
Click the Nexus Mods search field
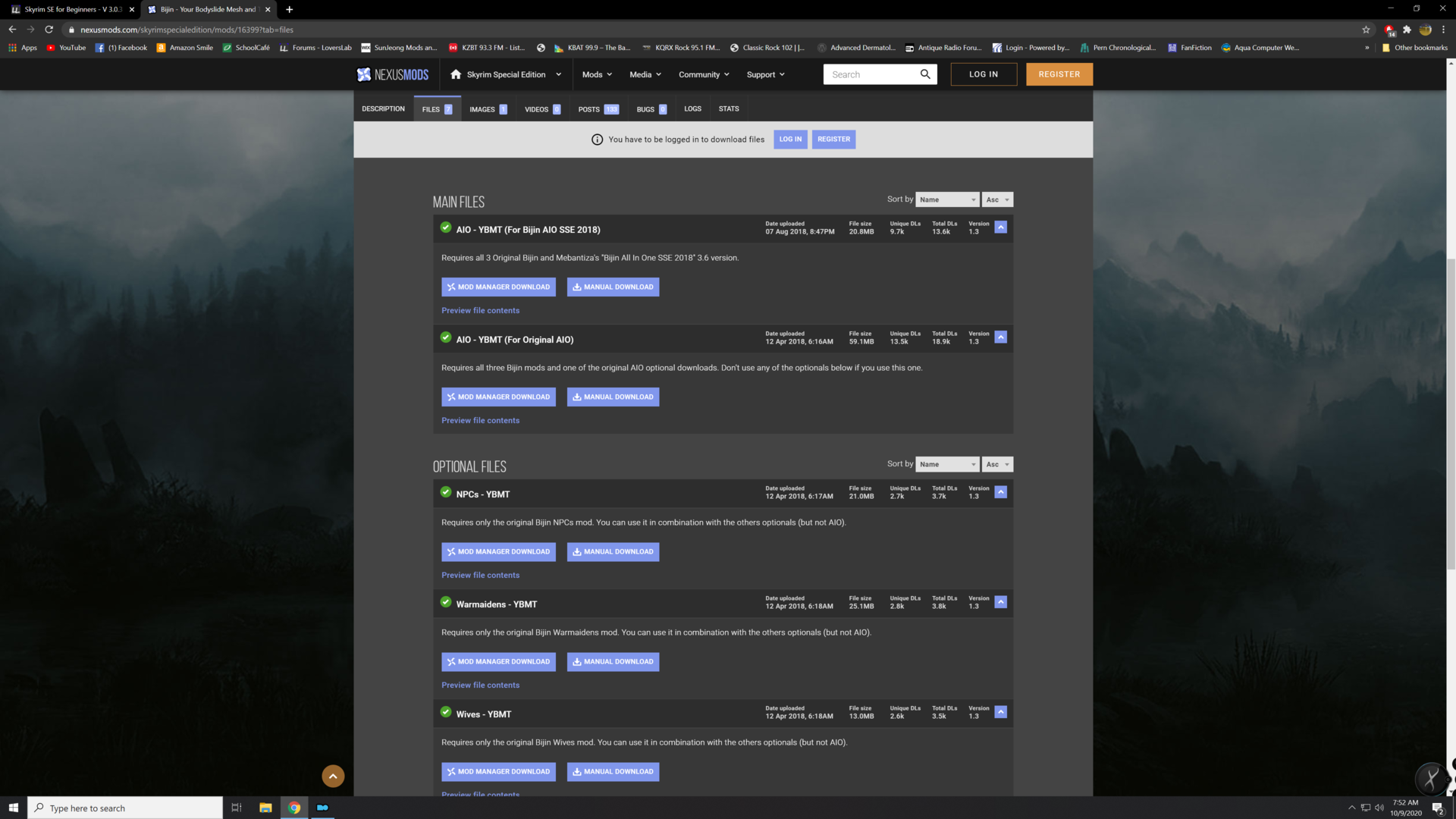tap(871, 74)
